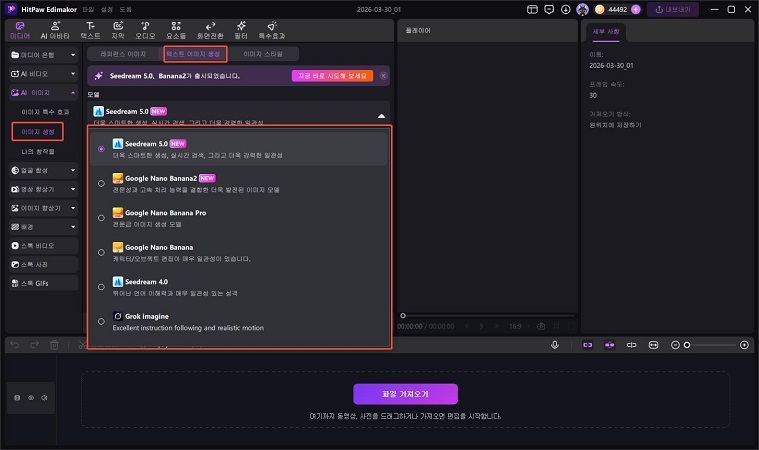Click the 지금 바로 시도해 보세요 button

point(332,76)
